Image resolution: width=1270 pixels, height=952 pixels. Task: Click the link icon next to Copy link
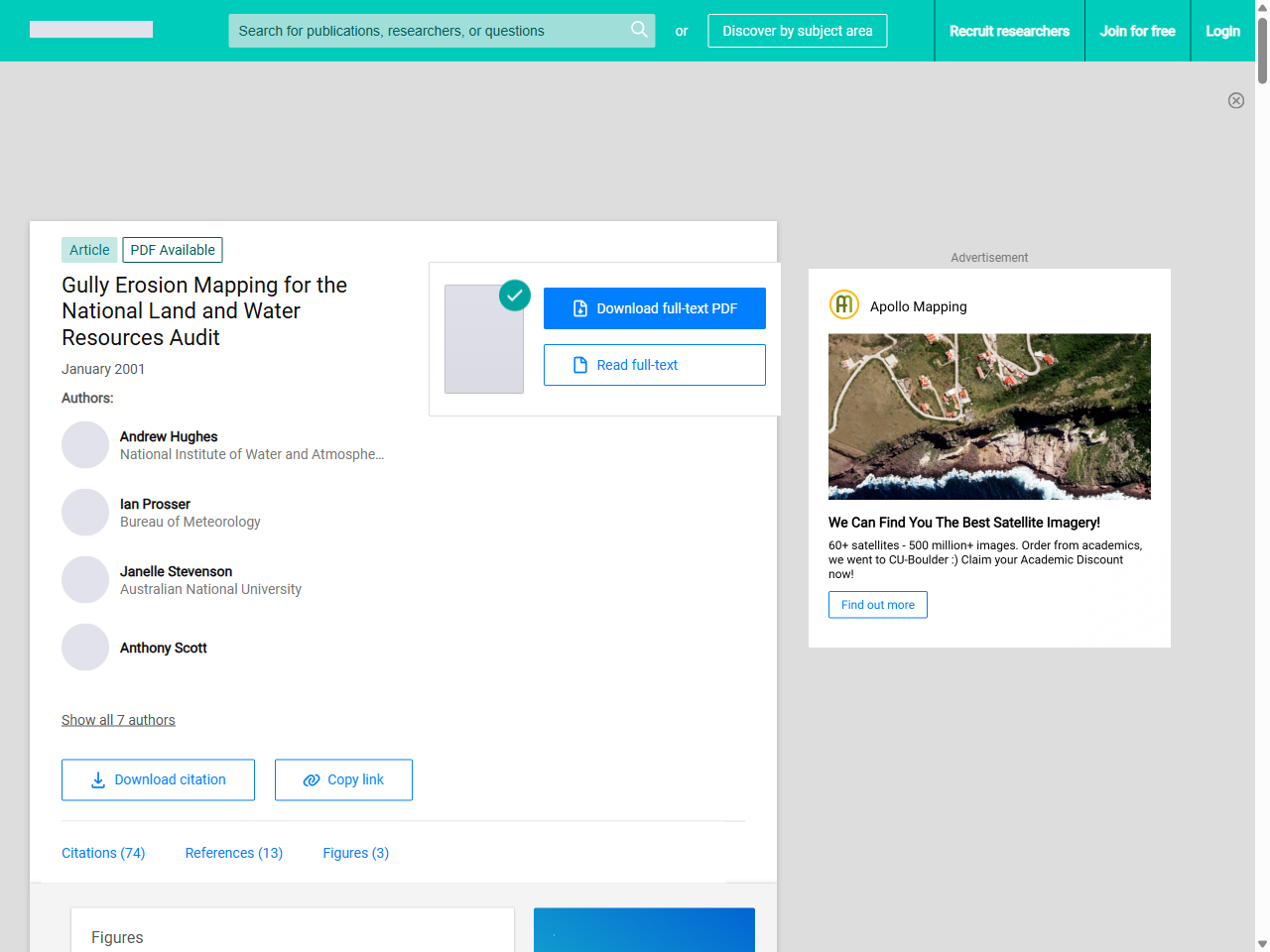tap(311, 779)
